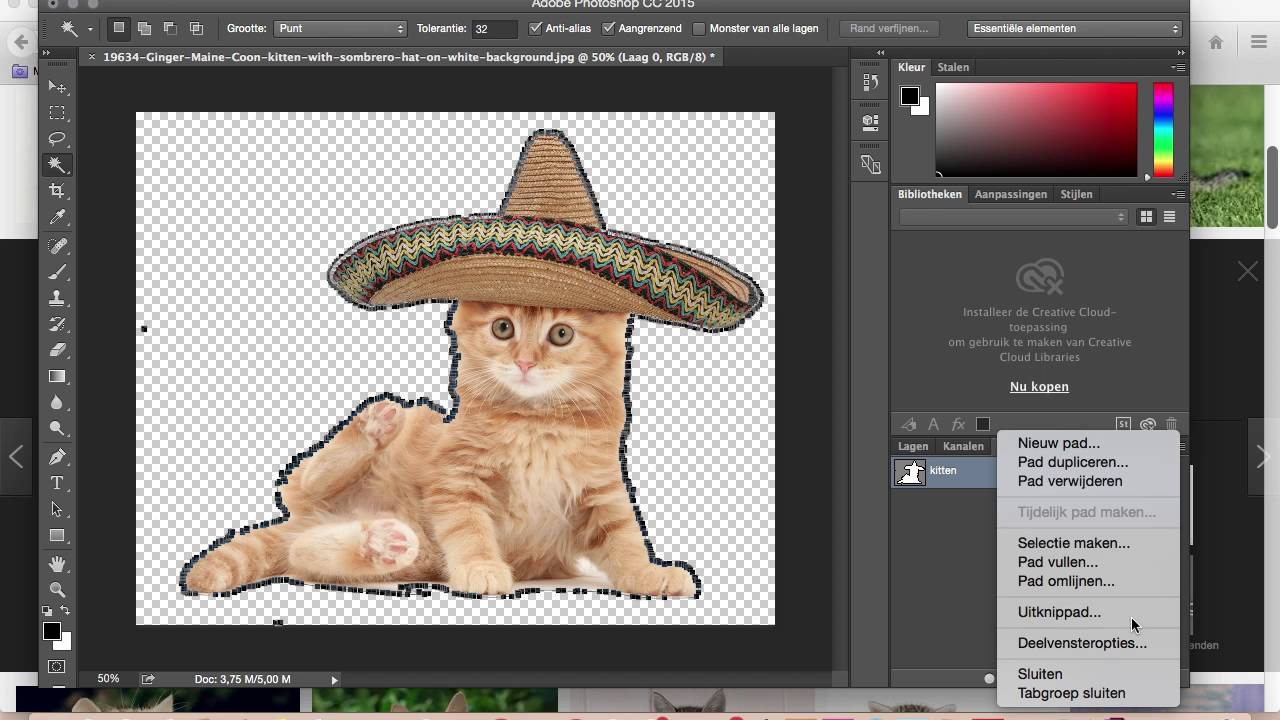Select the Blur tool
Viewport: 1280px width, 720px height.
57,402
